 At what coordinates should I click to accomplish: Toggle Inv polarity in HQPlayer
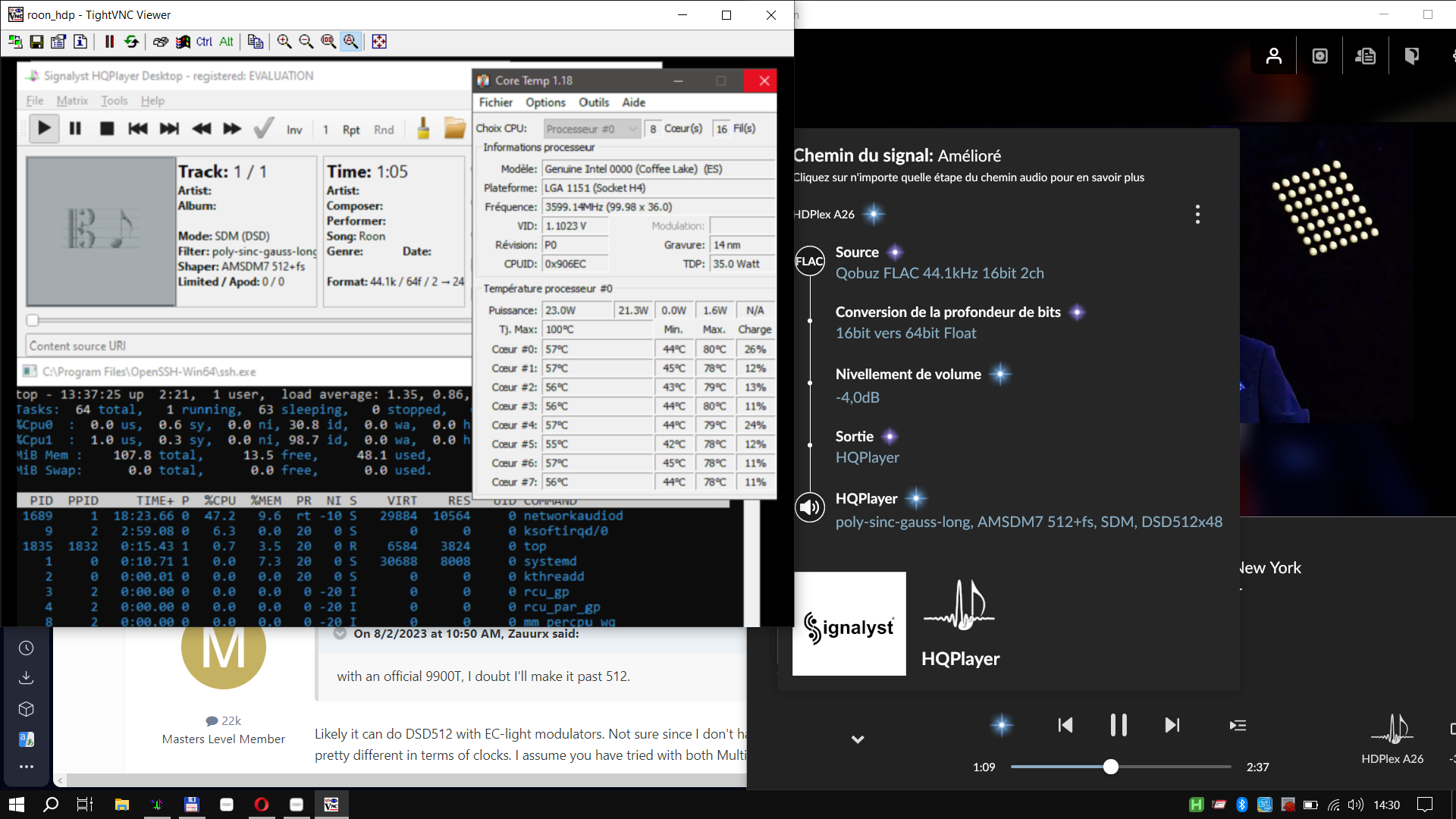pyautogui.click(x=294, y=130)
